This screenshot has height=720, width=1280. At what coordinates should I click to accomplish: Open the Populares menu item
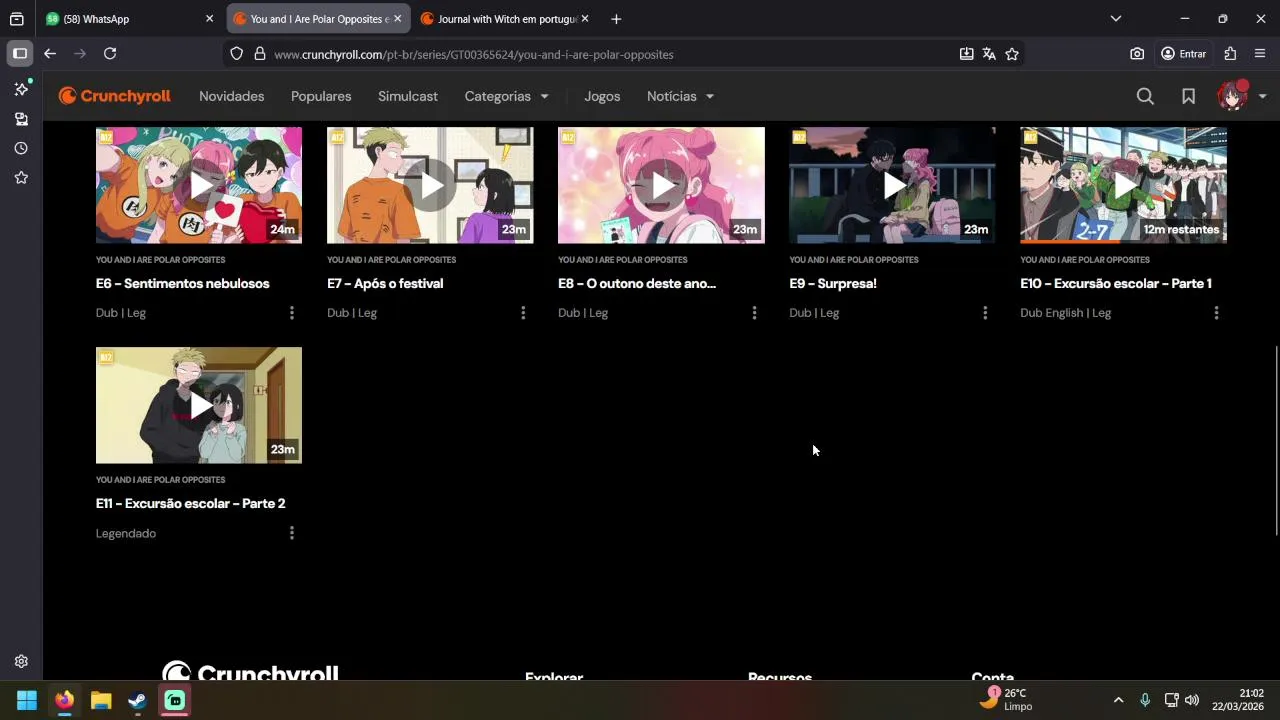pos(321,96)
